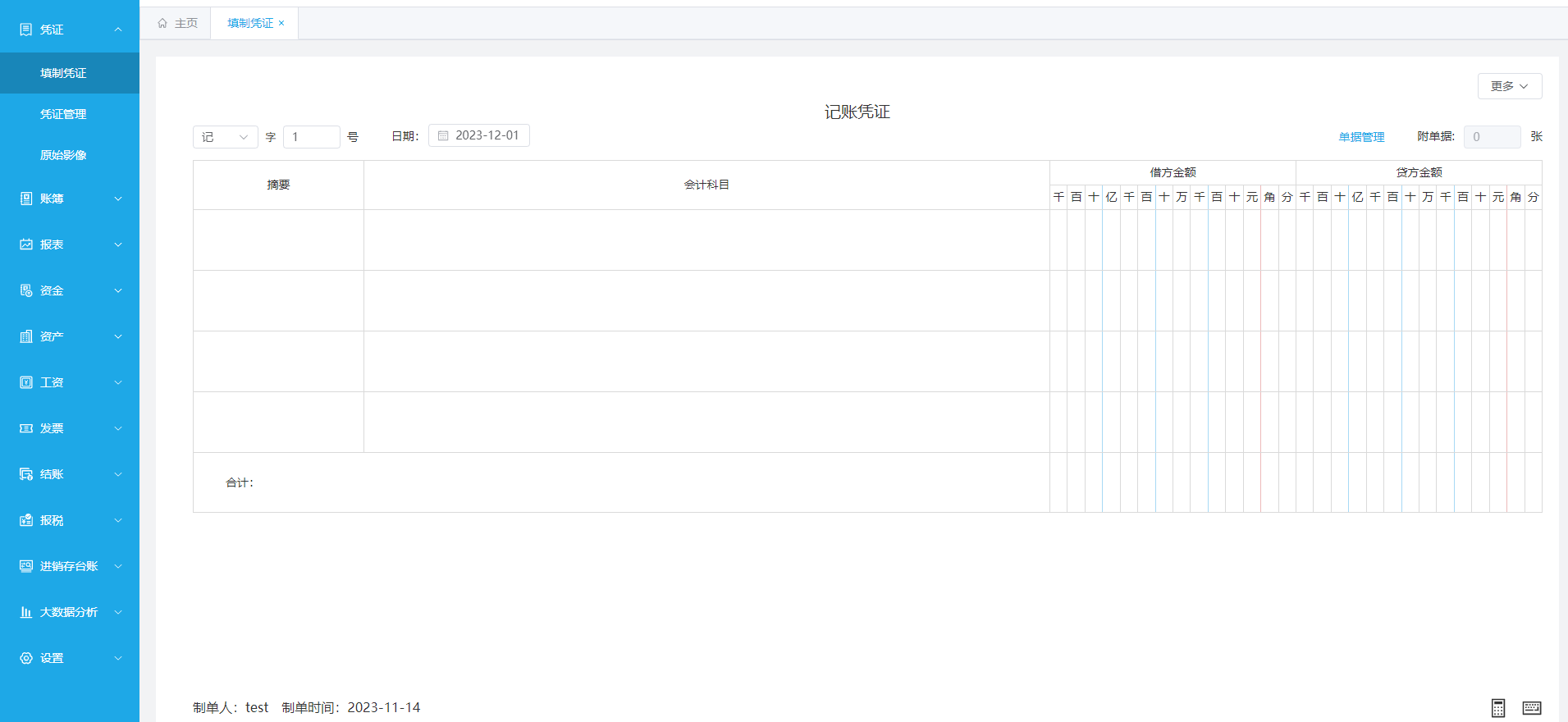The width and height of the screenshot is (1568, 722).
Task: Expand the 结账 menu chevron
Action: click(x=118, y=474)
